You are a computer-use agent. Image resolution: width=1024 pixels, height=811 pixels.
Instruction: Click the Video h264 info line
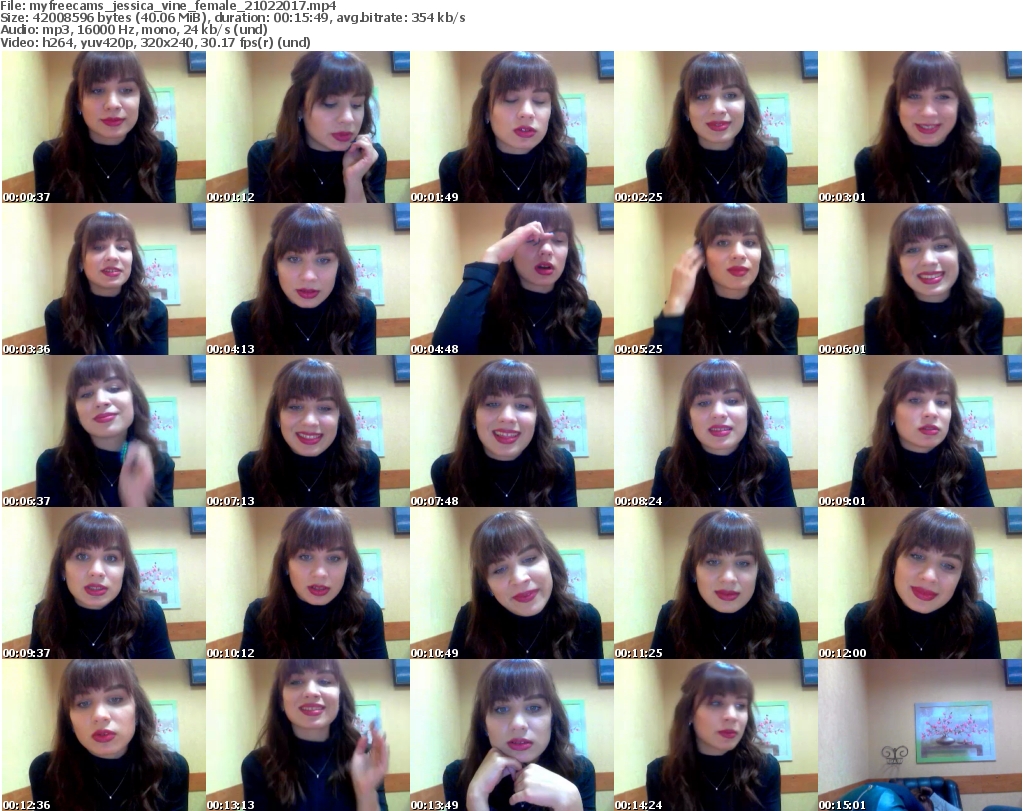[155, 42]
